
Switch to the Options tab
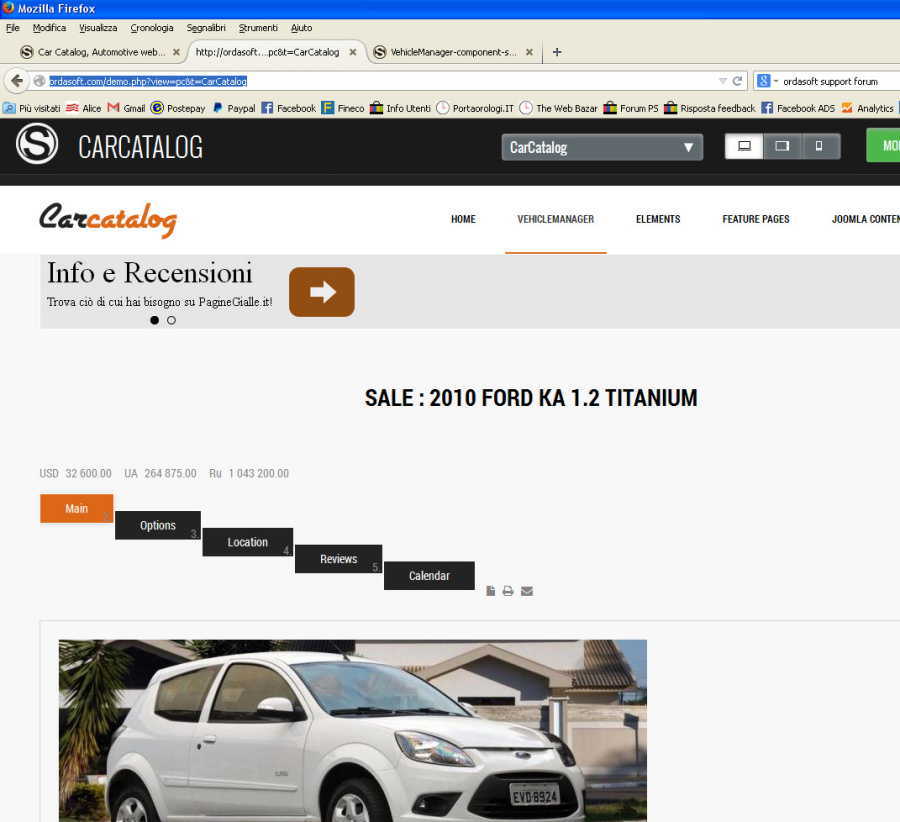pyautogui.click(x=158, y=525)
